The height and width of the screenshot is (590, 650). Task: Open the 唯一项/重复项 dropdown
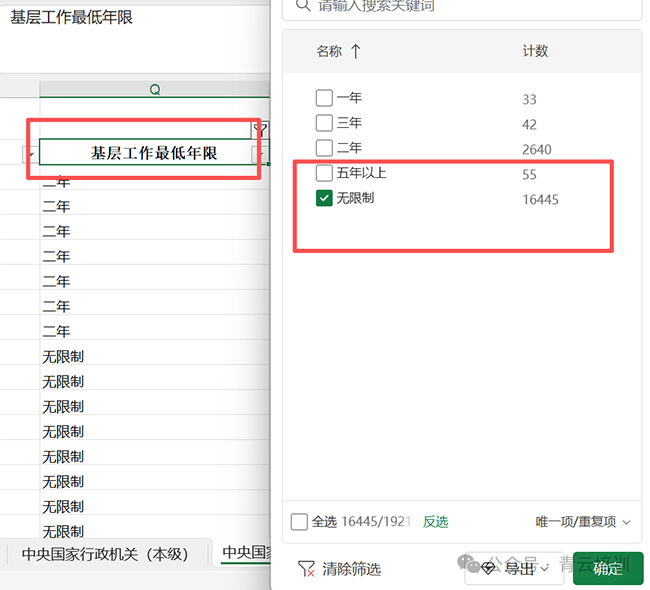click(583, 521)
